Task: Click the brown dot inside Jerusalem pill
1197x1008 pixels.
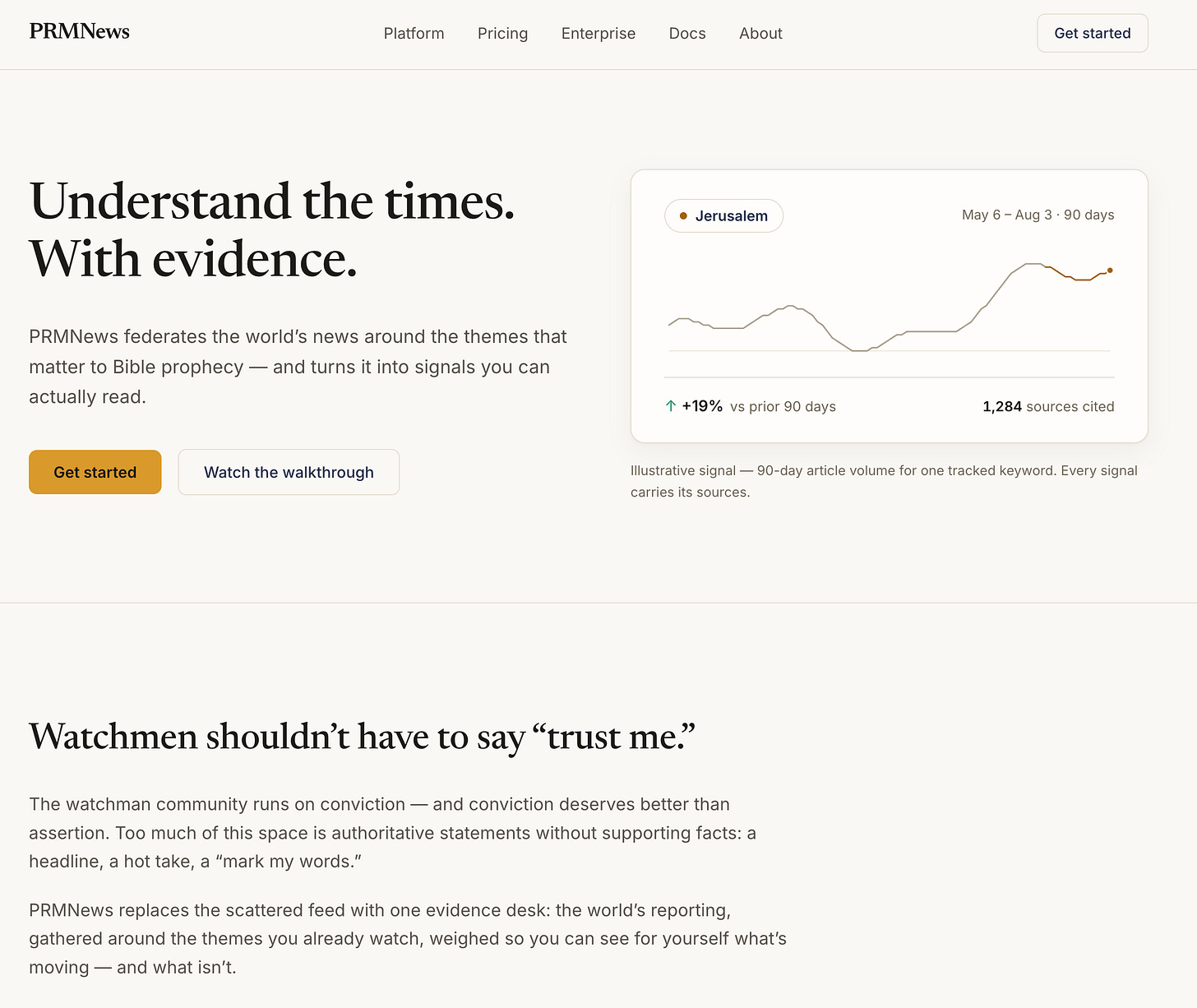Action: coord(683,216)
